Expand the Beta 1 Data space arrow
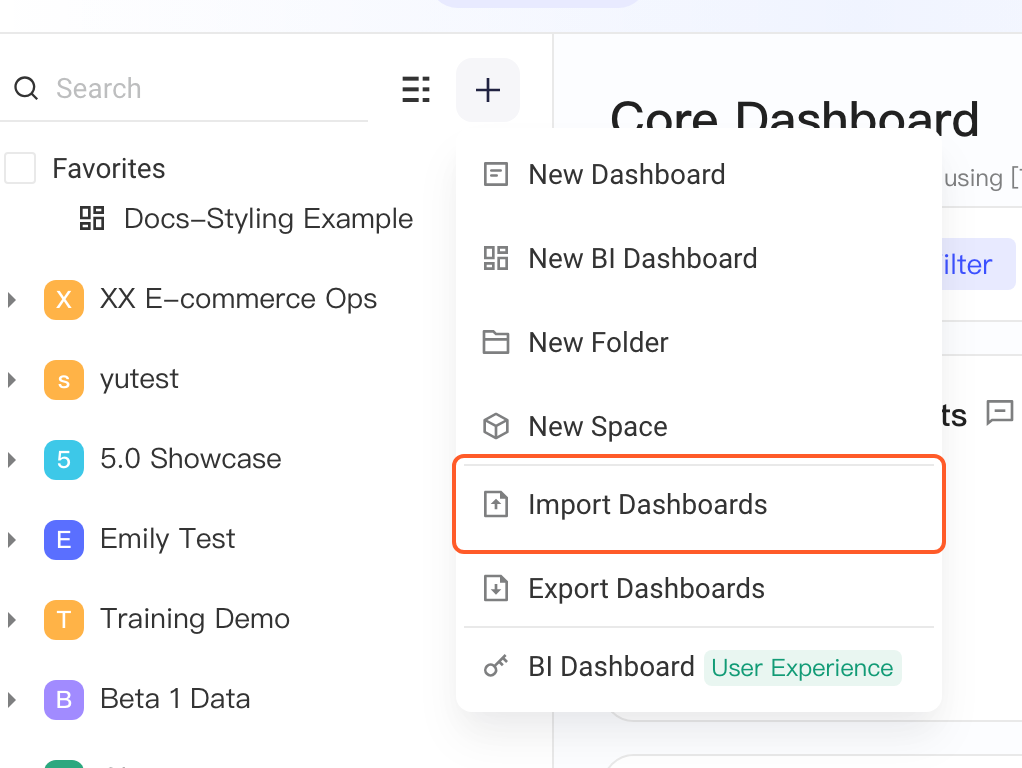The image size is (1022, 768). pos(12,700)
